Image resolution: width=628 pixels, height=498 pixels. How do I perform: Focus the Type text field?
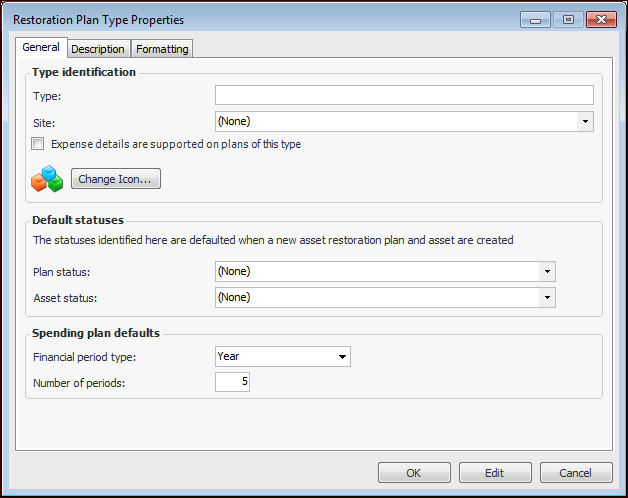(404, 96)
